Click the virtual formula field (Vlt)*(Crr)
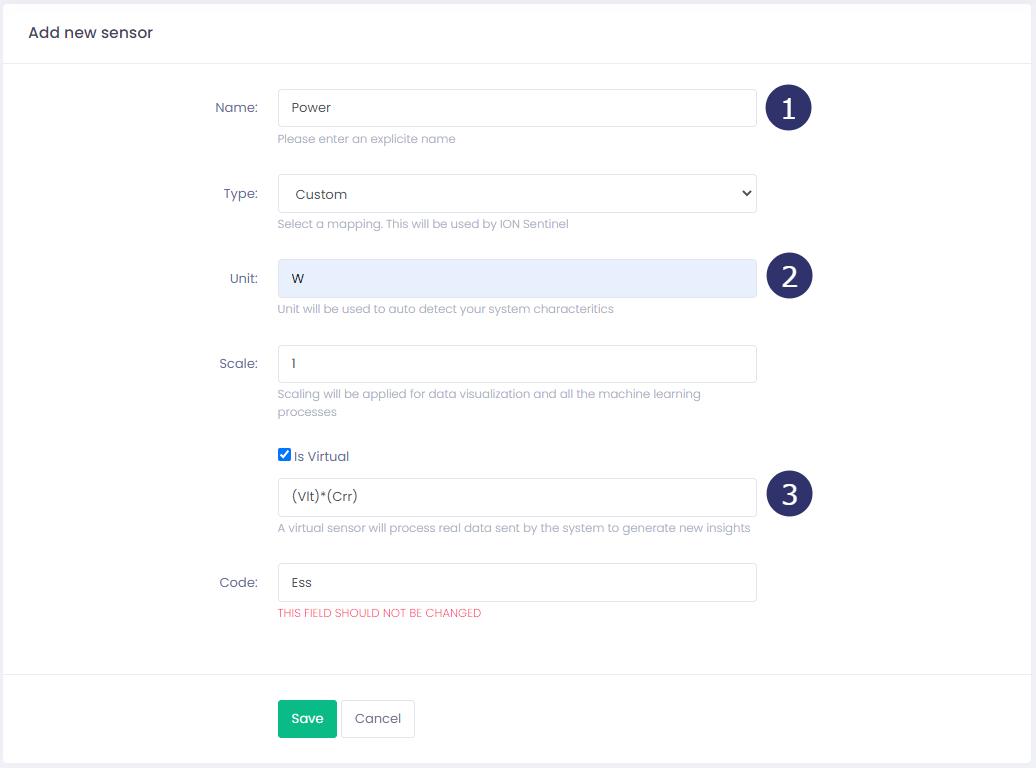Image resolution: width=1036 pixels, height=768 pixels. pos(516,497)
